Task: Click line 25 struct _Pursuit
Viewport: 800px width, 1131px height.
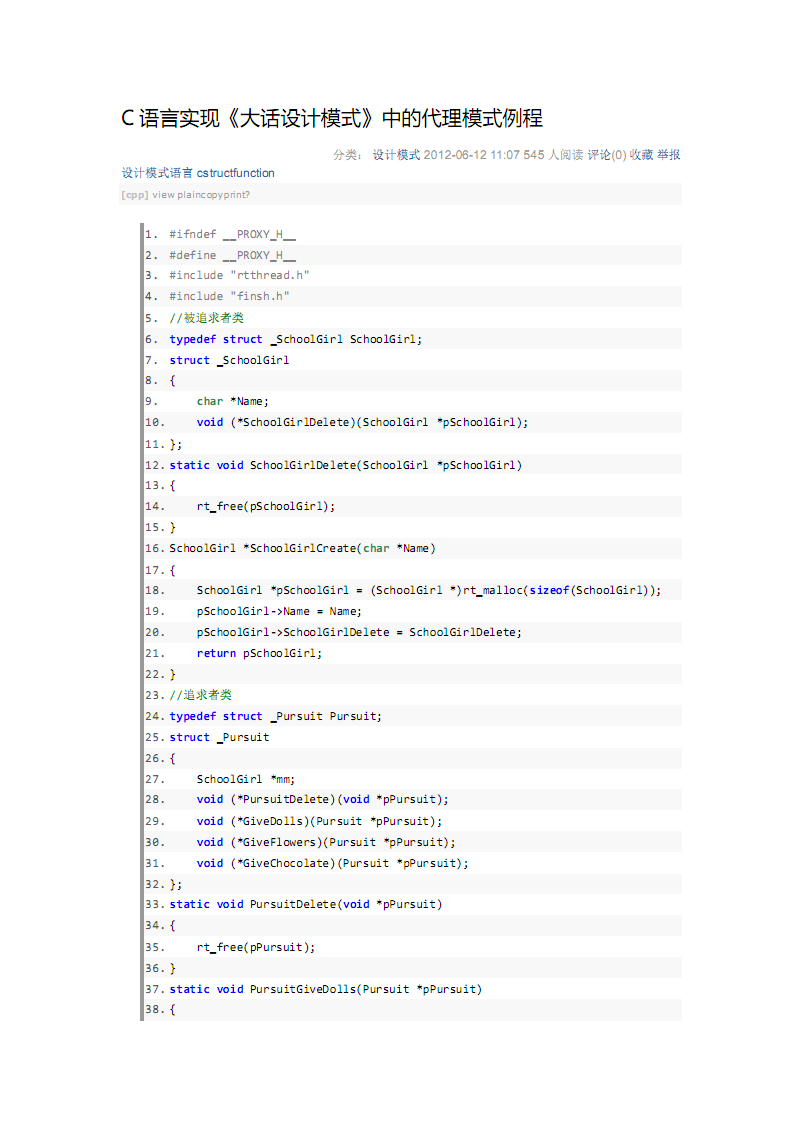Action: point(219,737)
